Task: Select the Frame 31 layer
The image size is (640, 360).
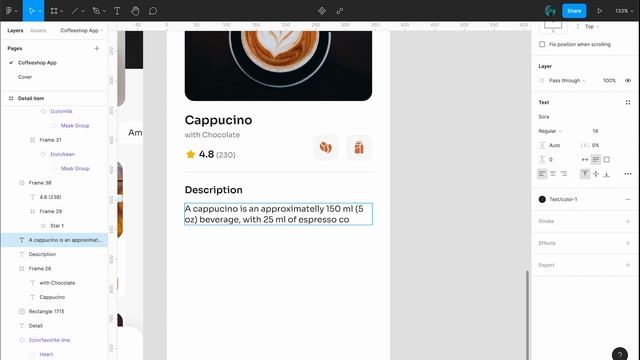Action: [x=50, y=140]
